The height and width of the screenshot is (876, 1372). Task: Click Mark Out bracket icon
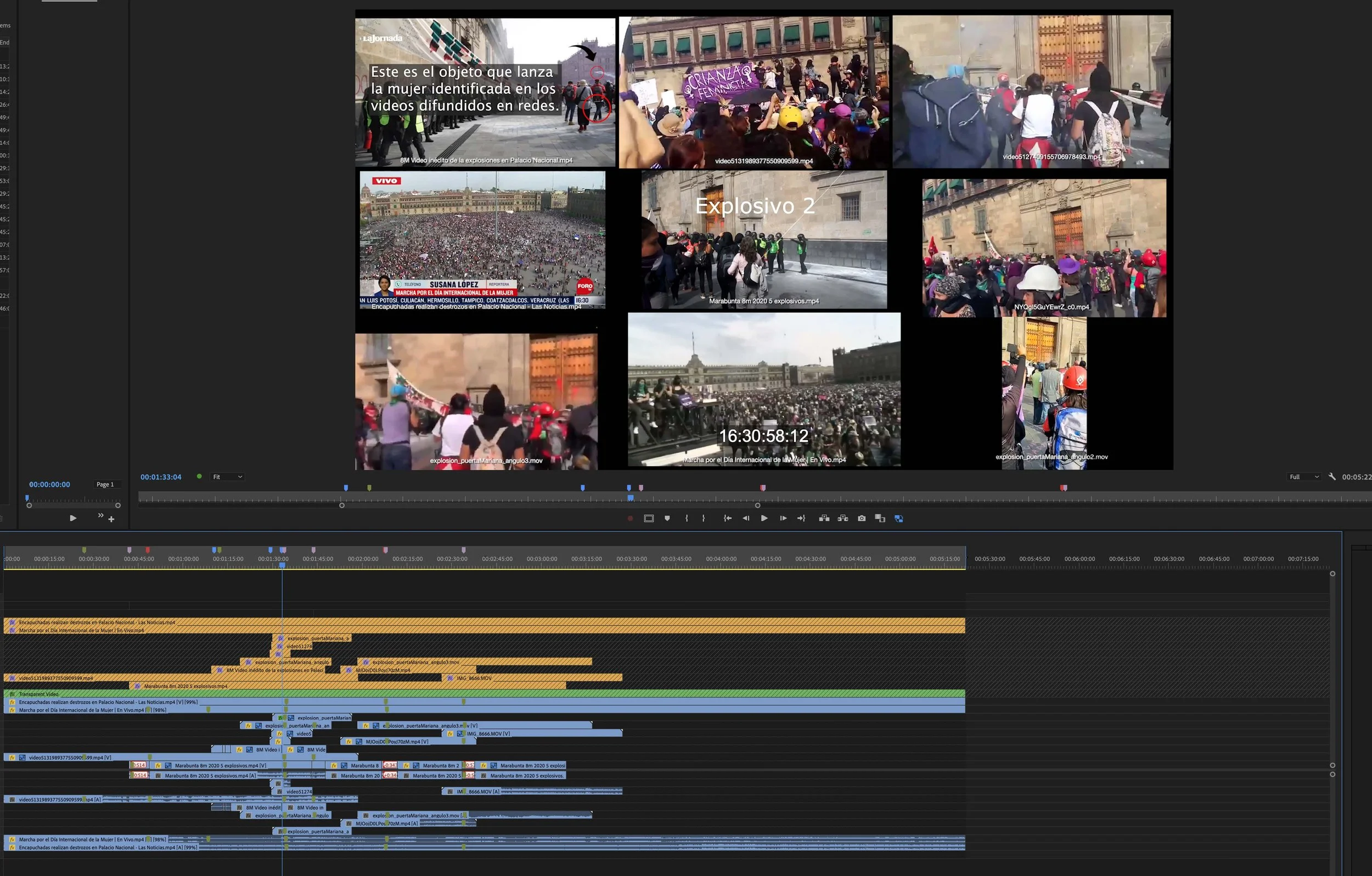coord(704,518)
